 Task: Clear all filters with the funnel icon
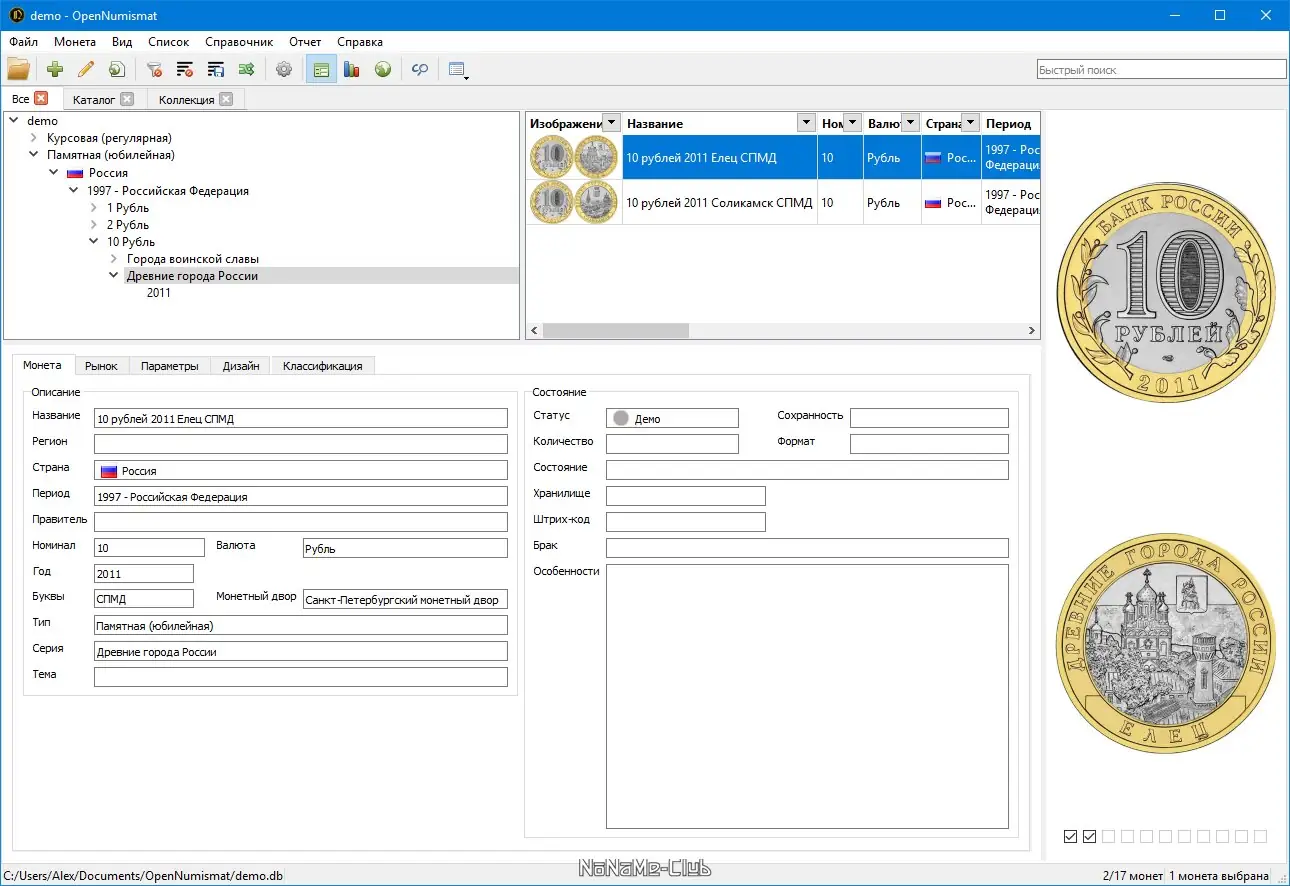pyautogui.click(x=154, y=70)
